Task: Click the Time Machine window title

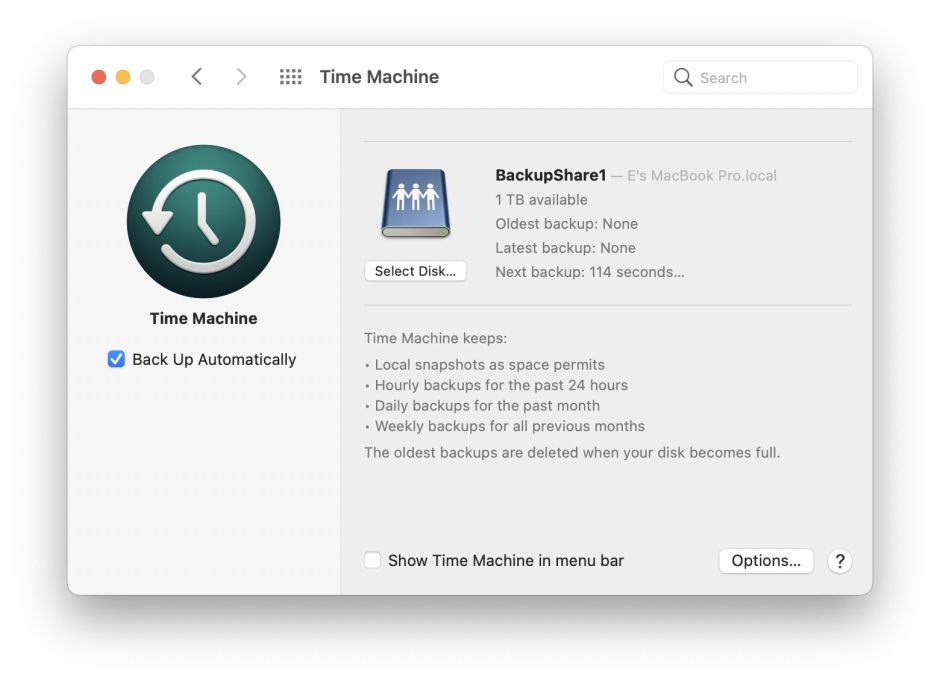Action: pyautogui.click(x=379, y=77)
